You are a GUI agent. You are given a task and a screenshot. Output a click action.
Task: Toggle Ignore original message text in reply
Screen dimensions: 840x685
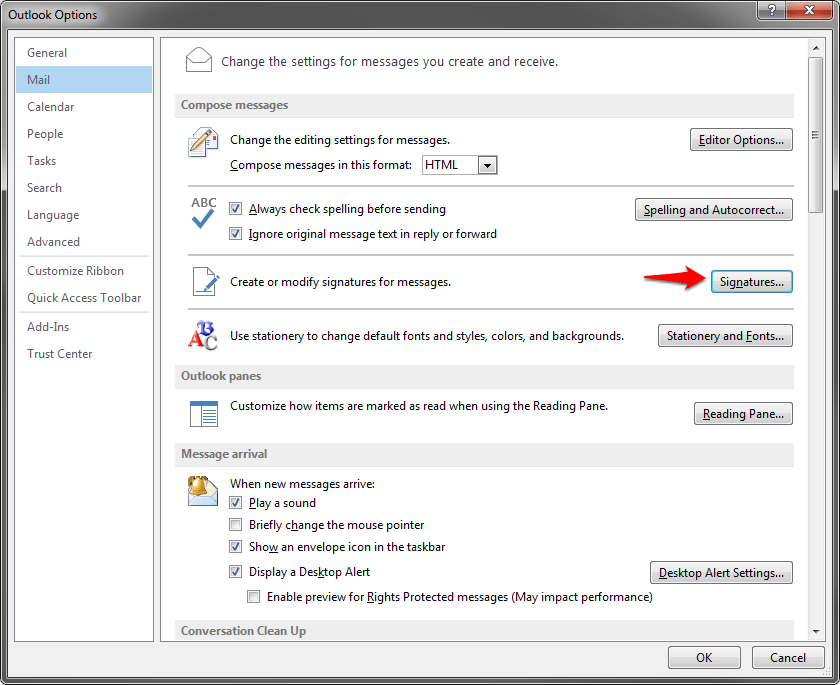(235, 234)
